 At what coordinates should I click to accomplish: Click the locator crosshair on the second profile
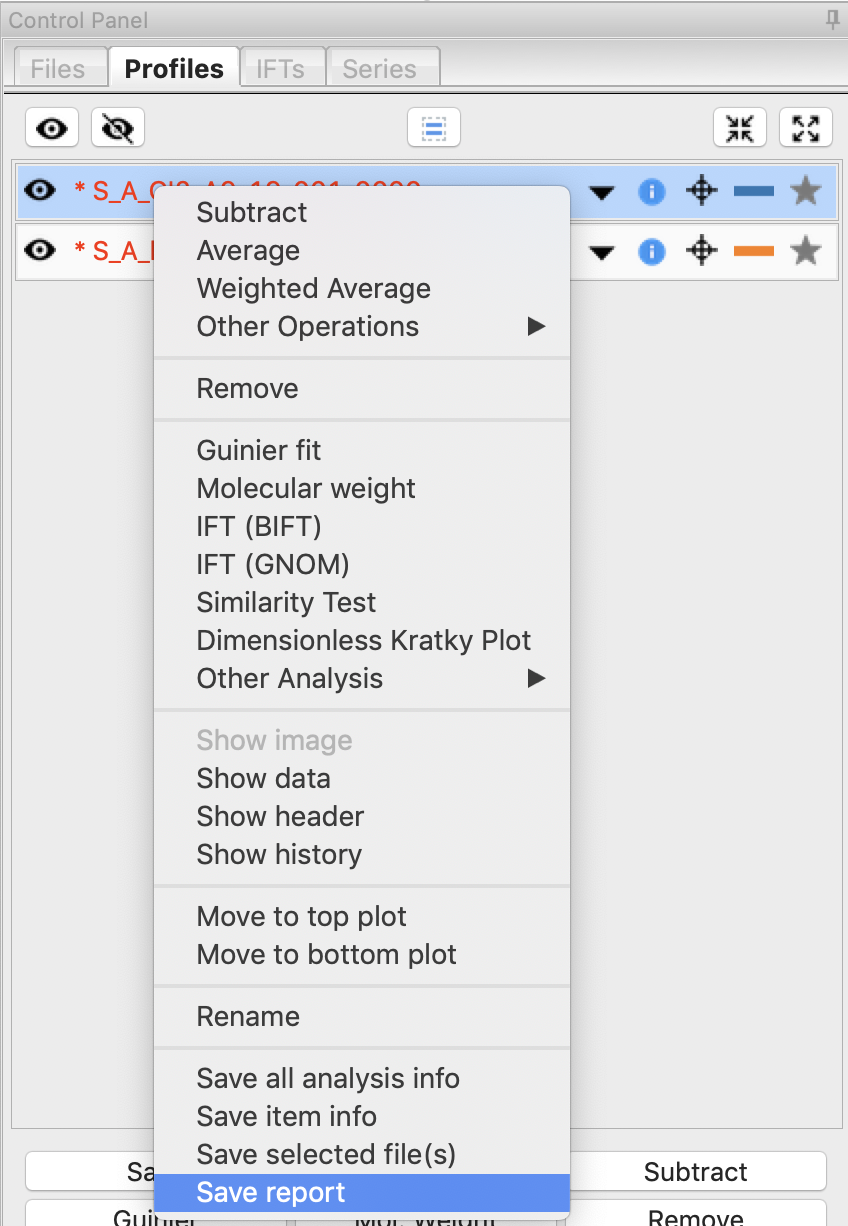point(702,251)
